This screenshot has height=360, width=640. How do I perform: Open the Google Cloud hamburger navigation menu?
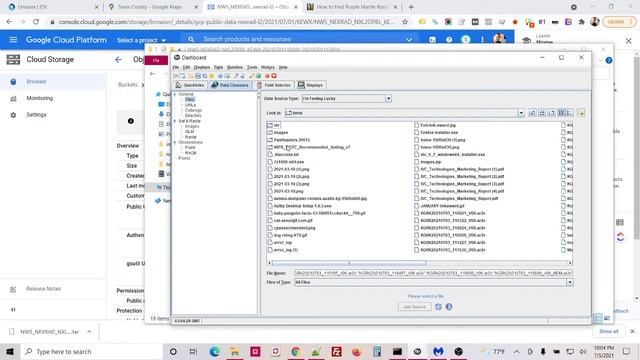pos(13,40)
